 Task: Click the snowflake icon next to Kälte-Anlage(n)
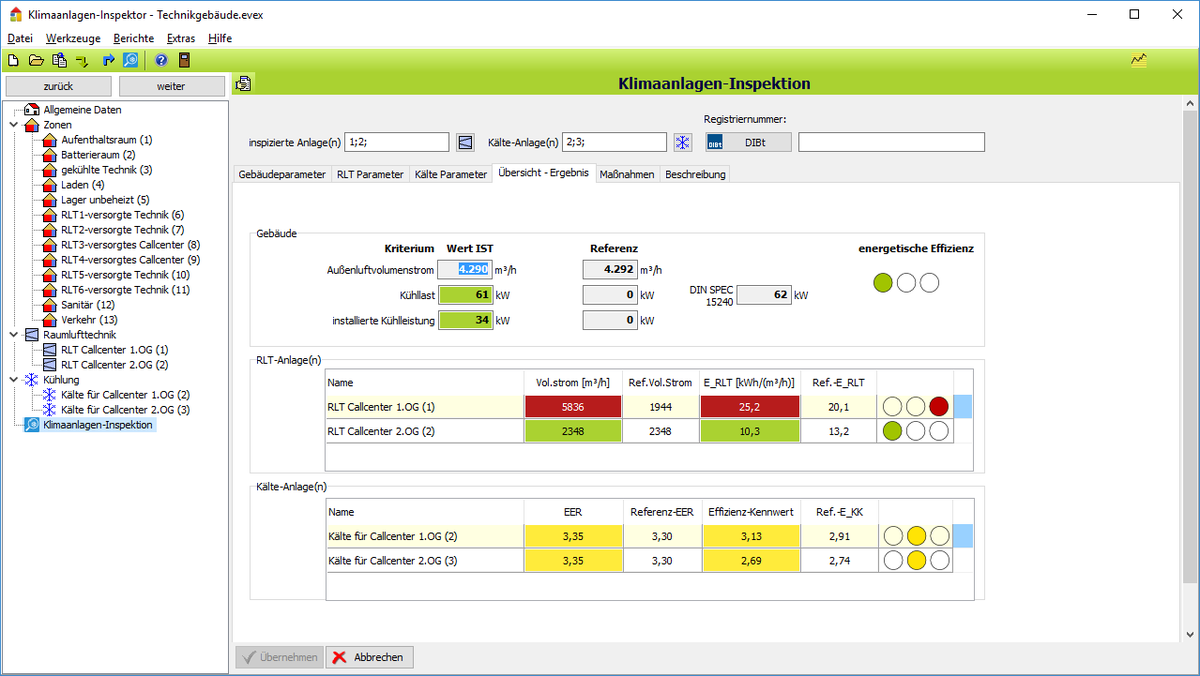(x=683, y=142)
